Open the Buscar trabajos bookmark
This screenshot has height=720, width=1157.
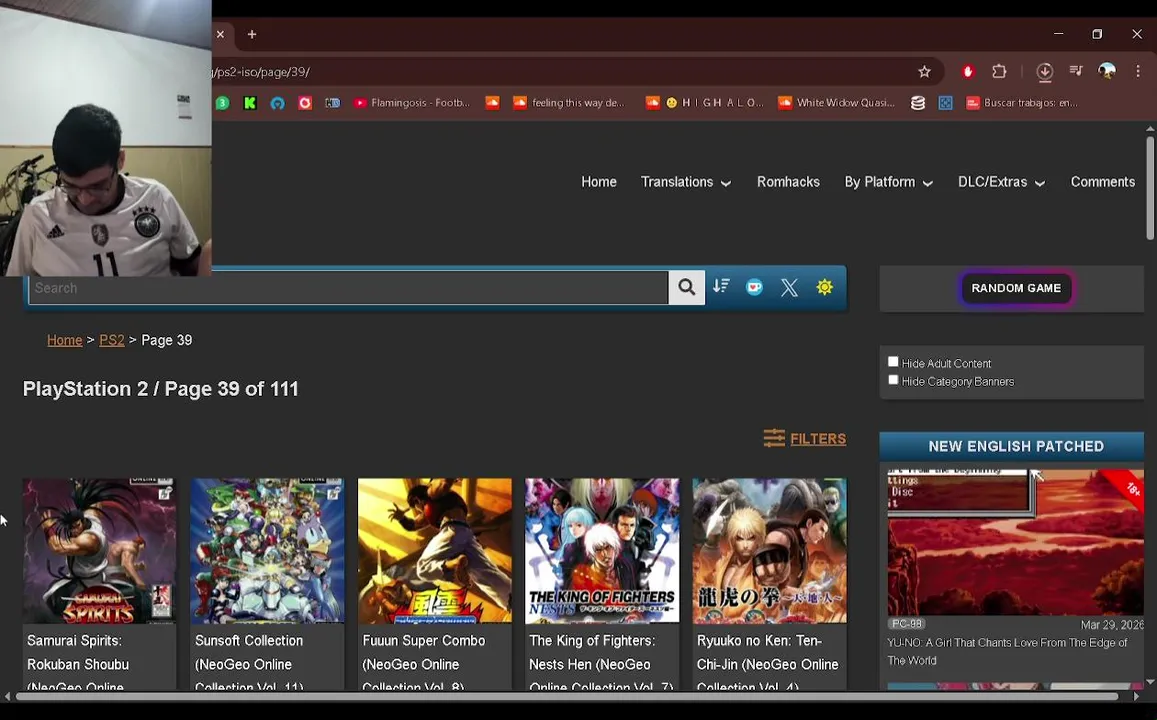click(x=1022, y=103)
